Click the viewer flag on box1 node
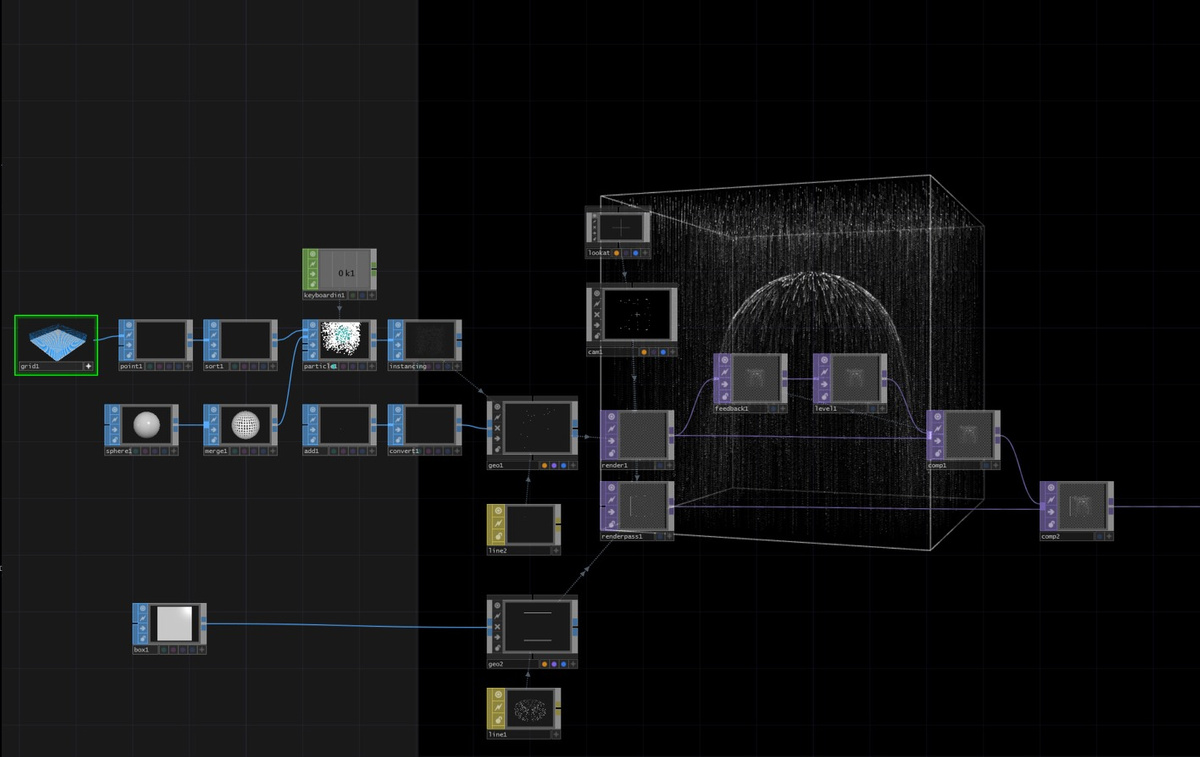This screenshot has width=1200, height=757. click(x=142, y=609)
